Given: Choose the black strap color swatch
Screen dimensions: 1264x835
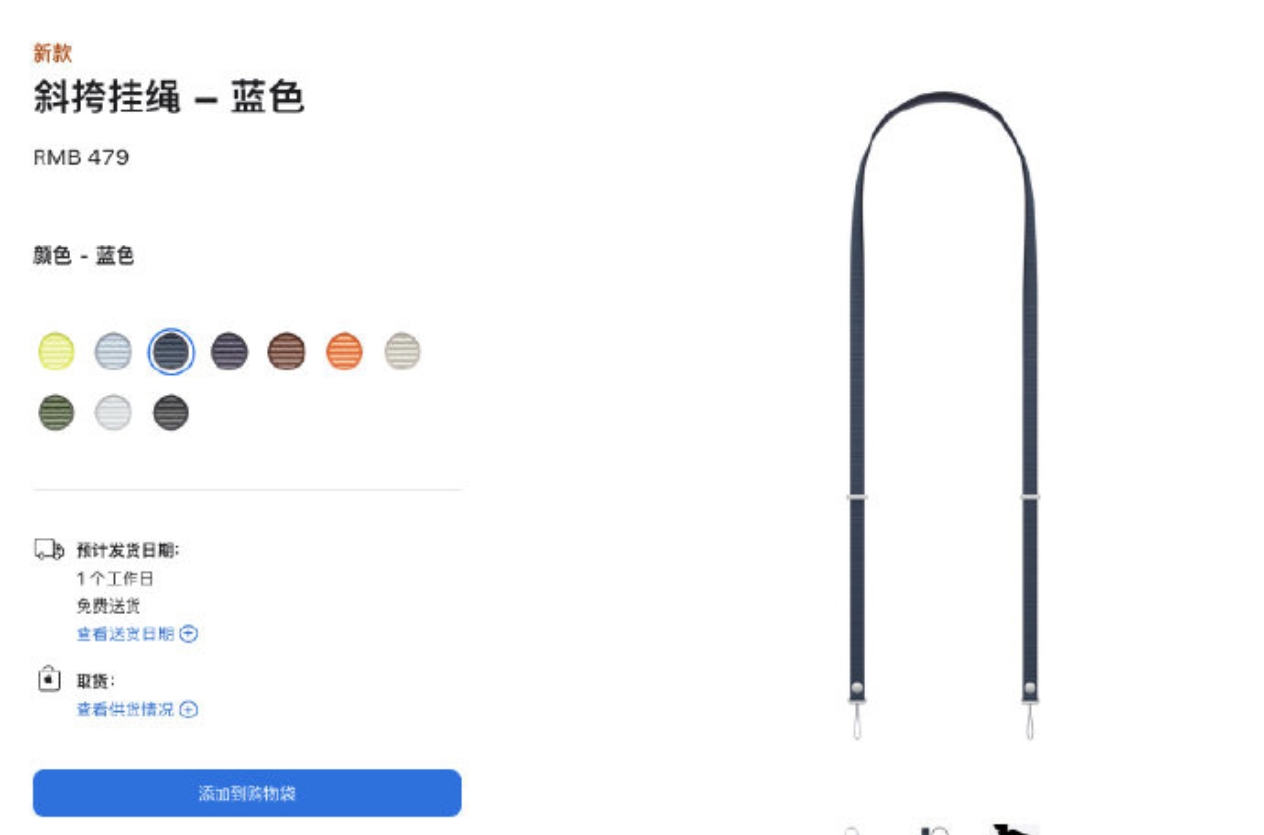Looking at the screenshot, I should coord(171,412).
